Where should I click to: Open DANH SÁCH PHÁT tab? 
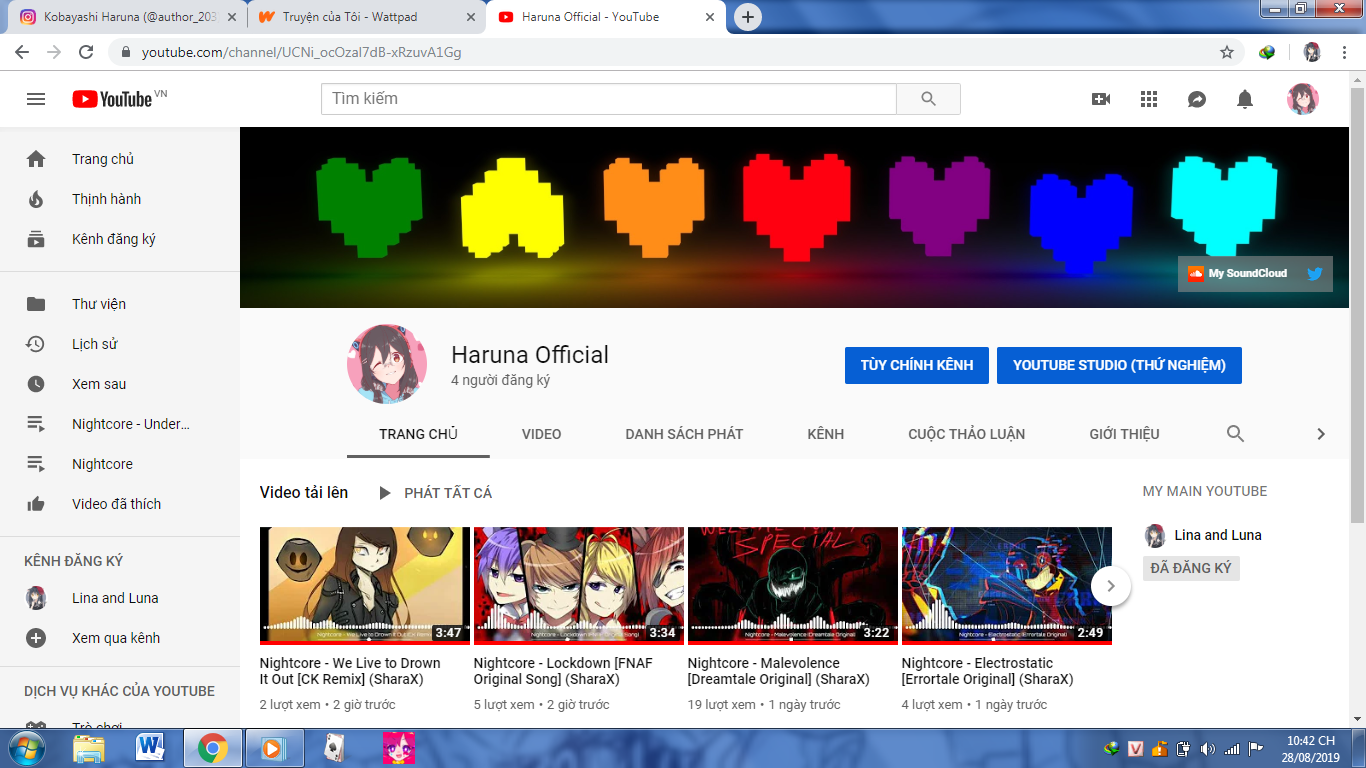[x=684, y=434]
